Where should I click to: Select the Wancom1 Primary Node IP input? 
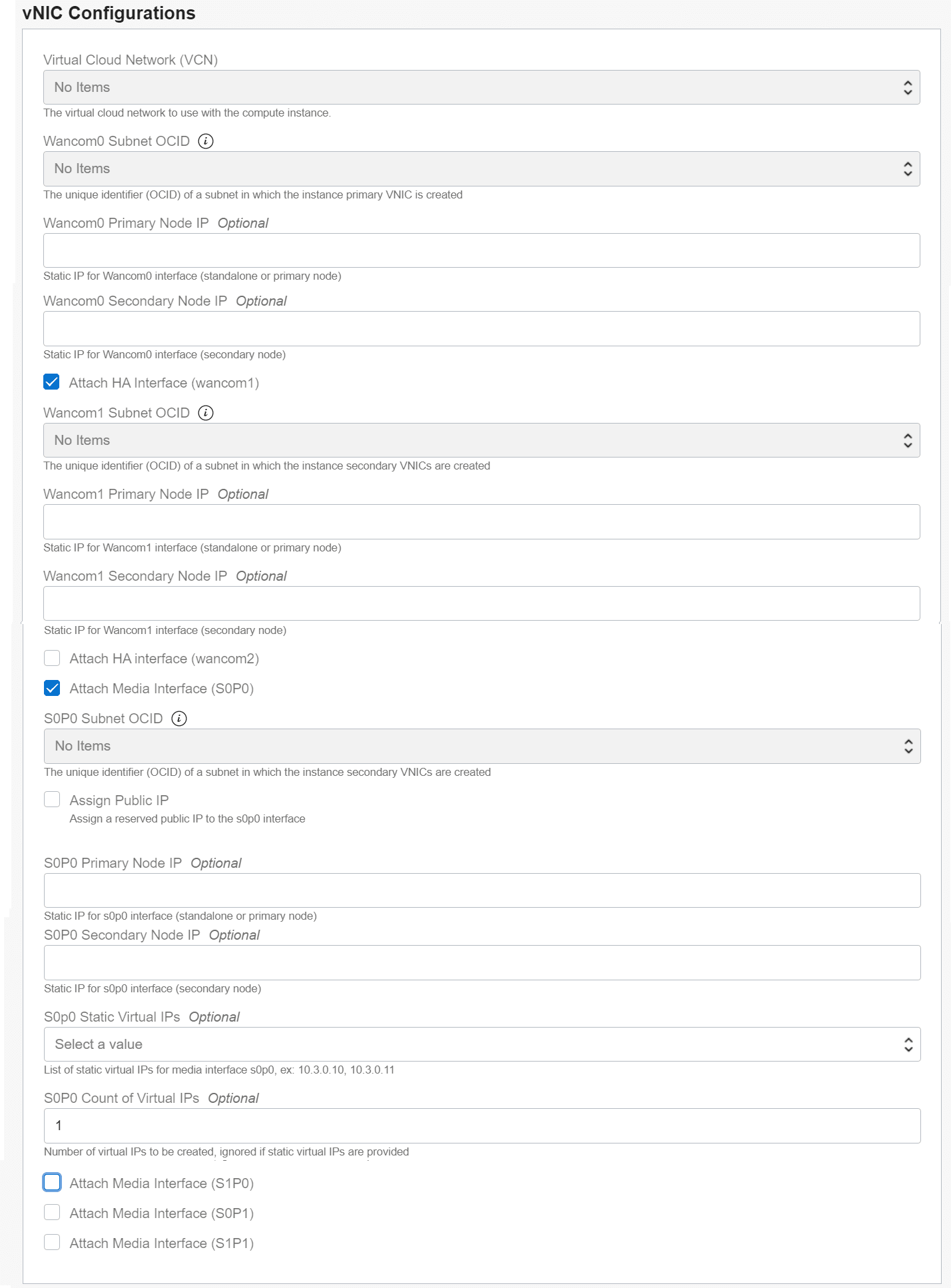481,521
